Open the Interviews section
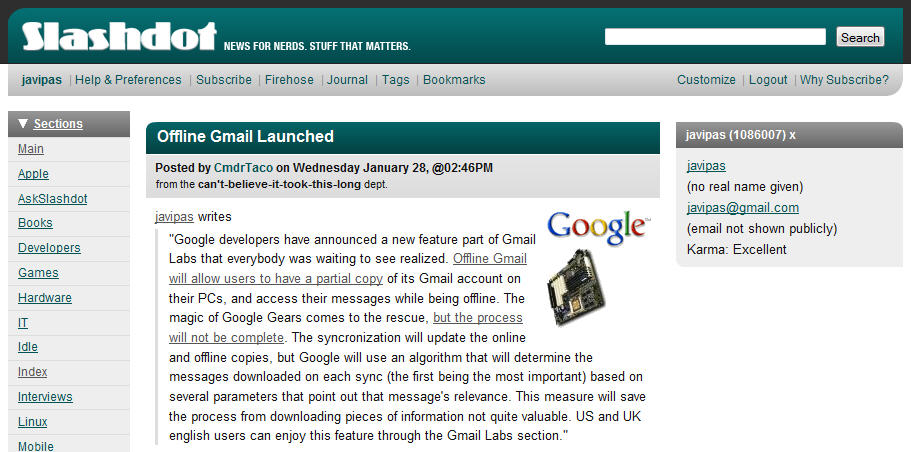 click(45, 397)
